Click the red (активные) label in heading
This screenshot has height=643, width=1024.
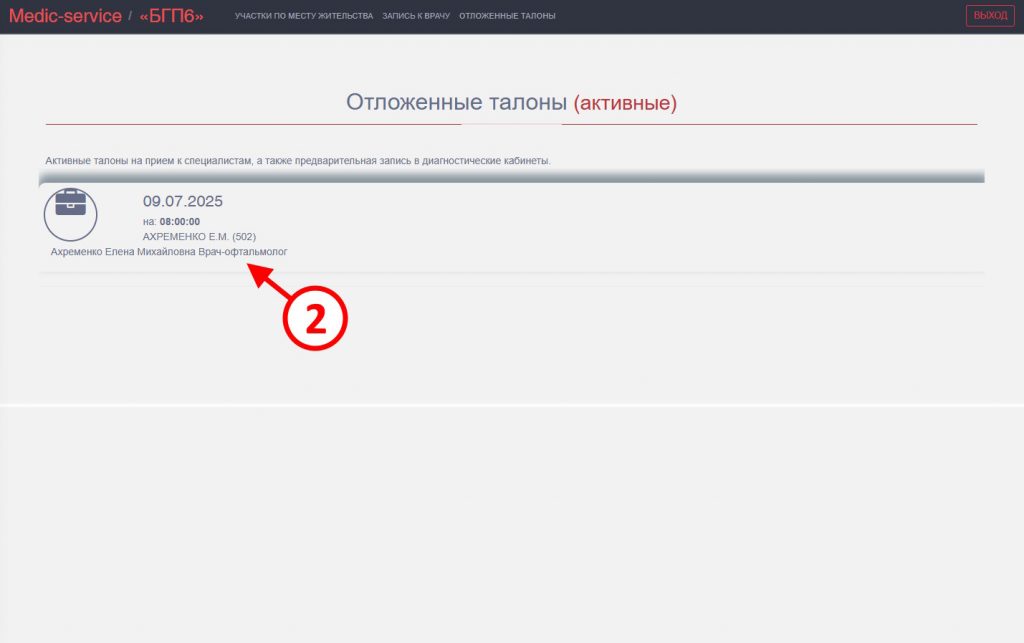(x=625, y=102)
